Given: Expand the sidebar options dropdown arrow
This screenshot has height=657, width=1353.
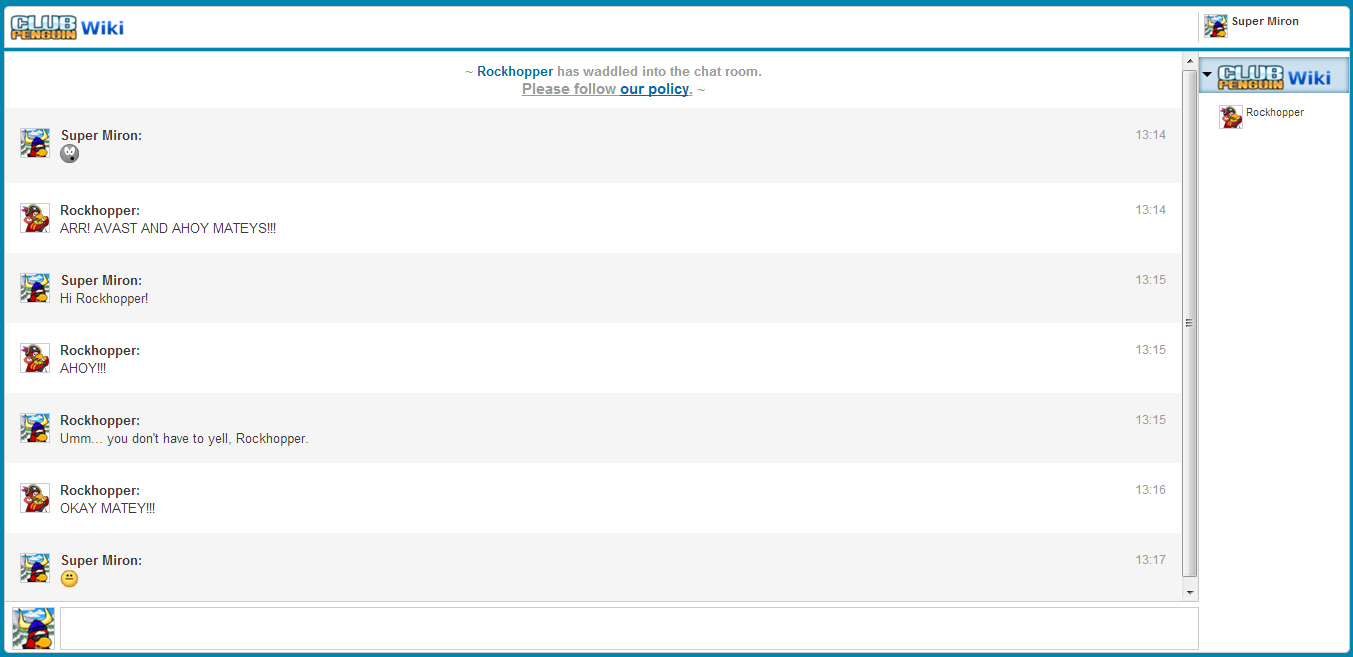Looking at the screenshot, I should click(1209, 75).
